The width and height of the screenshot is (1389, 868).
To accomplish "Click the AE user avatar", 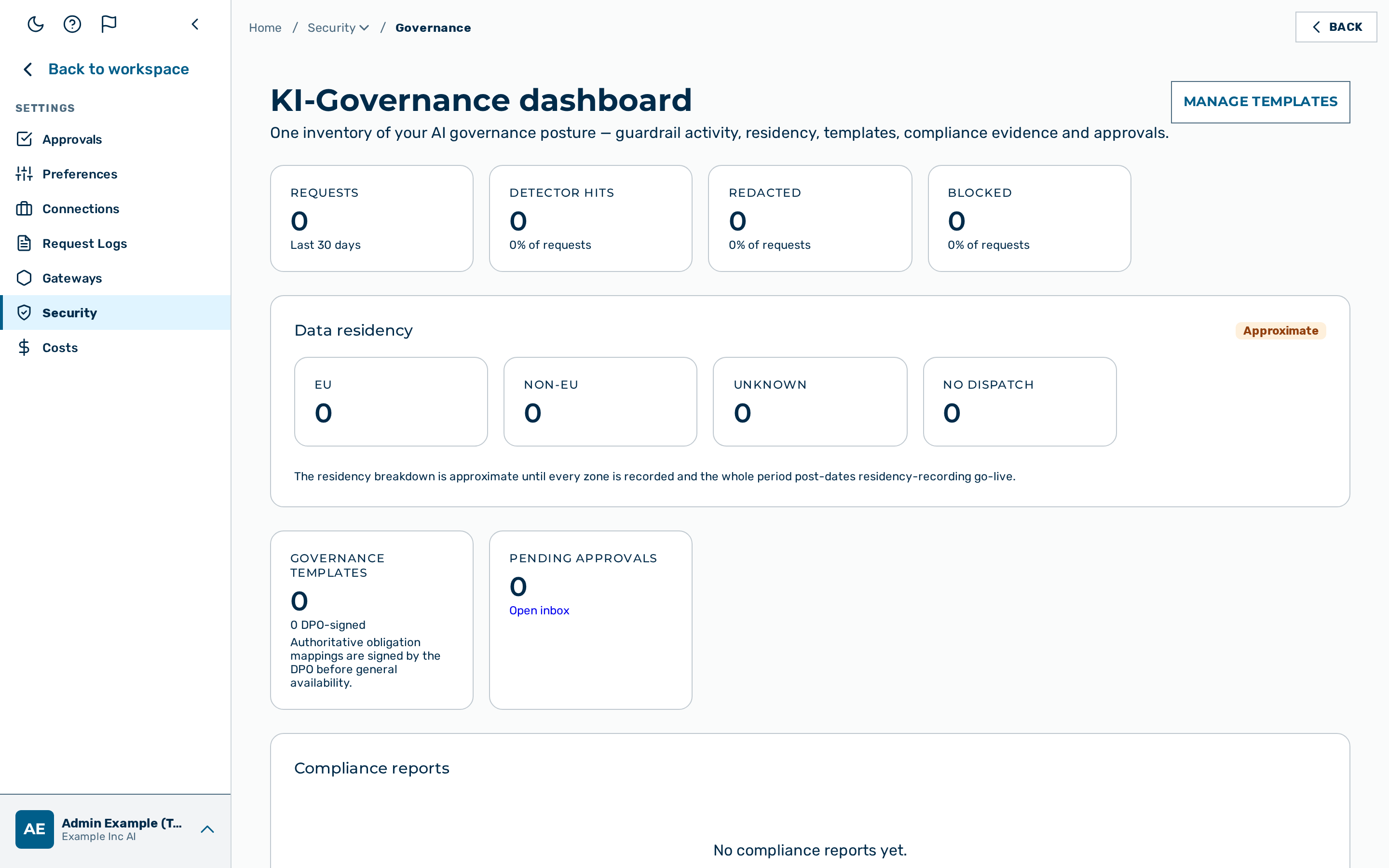I will (34, 829).
